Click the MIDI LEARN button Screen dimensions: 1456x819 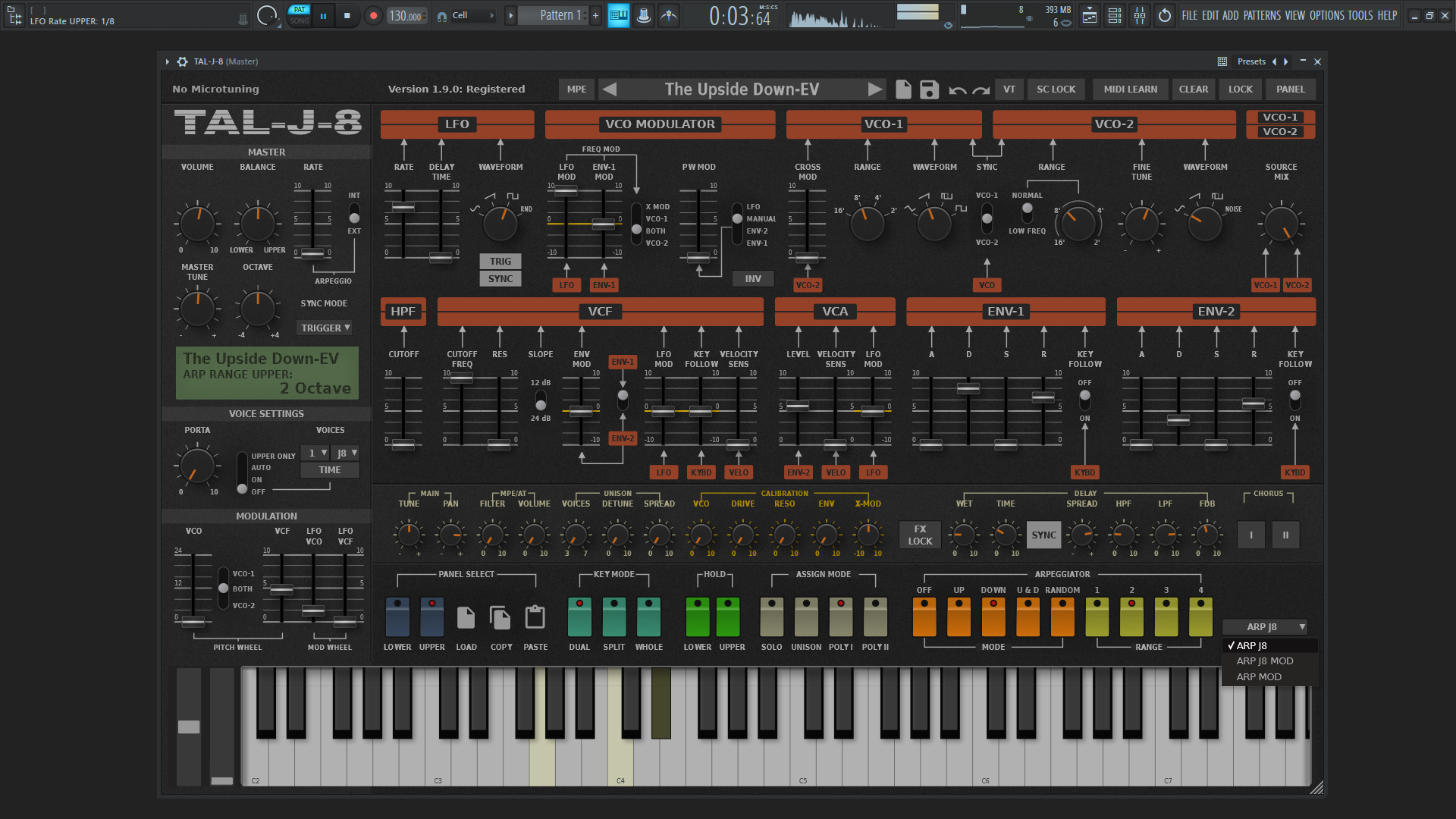coord(1130,89)
